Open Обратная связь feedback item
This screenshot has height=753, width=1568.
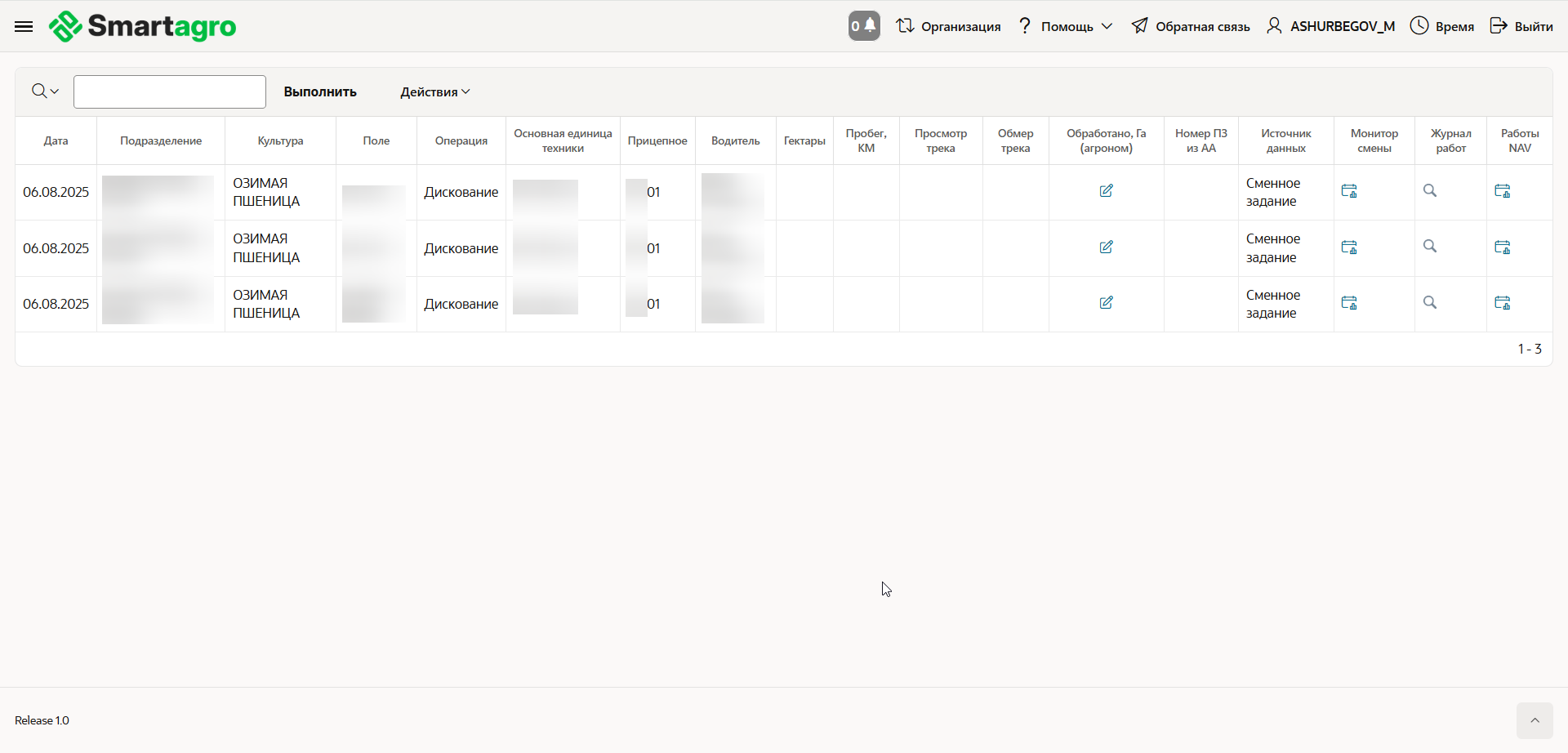click(x=1191, y=26)
